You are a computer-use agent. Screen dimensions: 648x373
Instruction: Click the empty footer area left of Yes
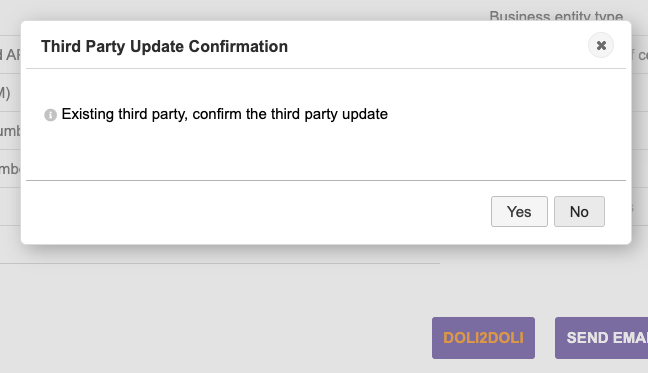coord(258,211)
